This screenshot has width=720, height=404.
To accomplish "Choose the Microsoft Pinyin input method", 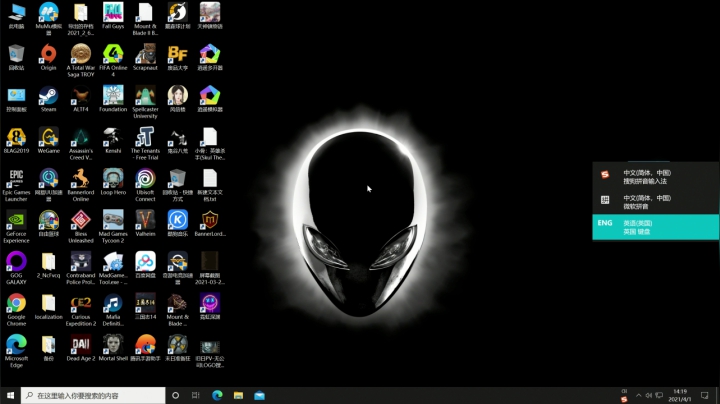I will coord(655,202).
